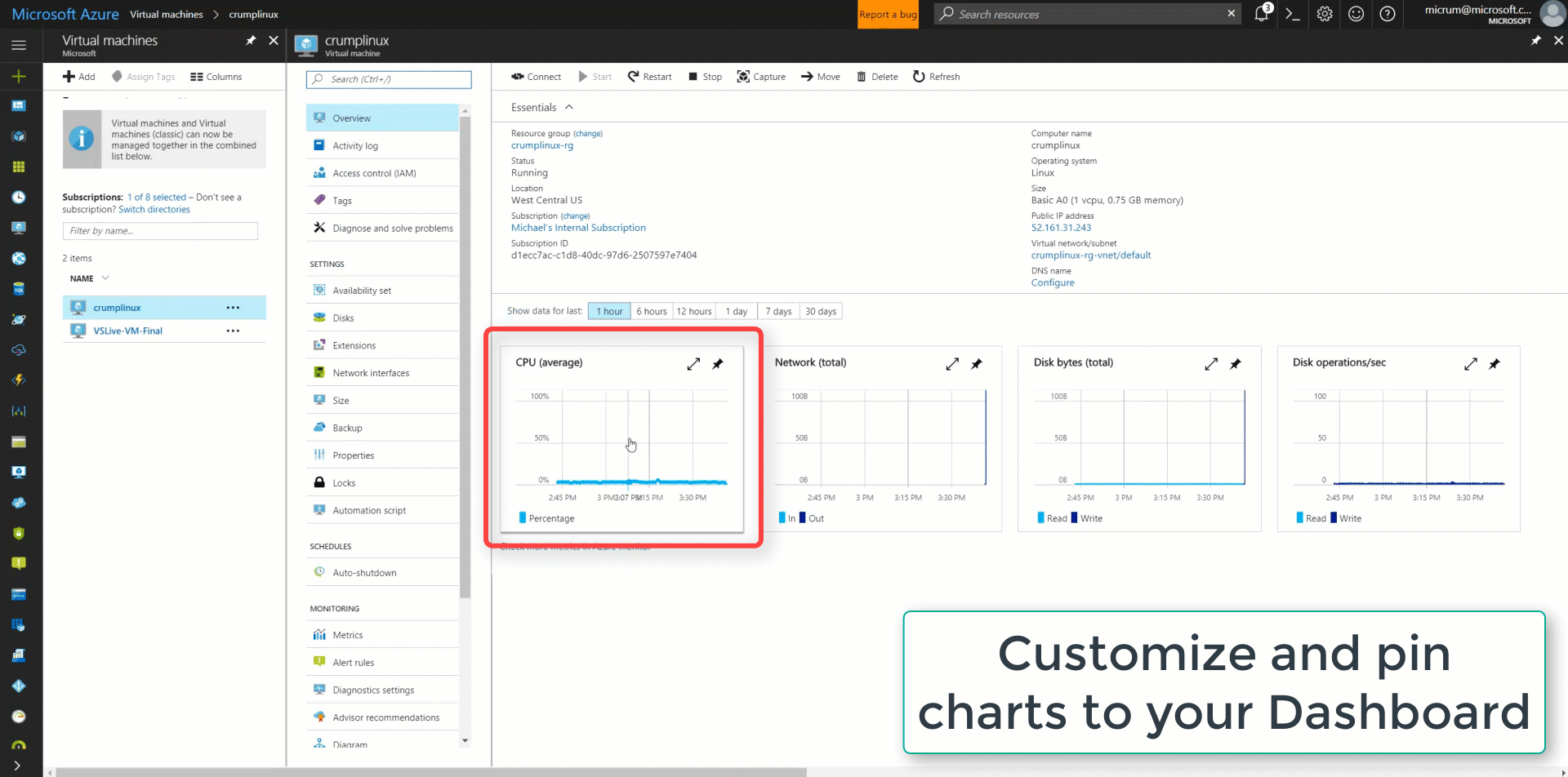
Task: Select the 30 days time range
Action: [x=821, y=311]
